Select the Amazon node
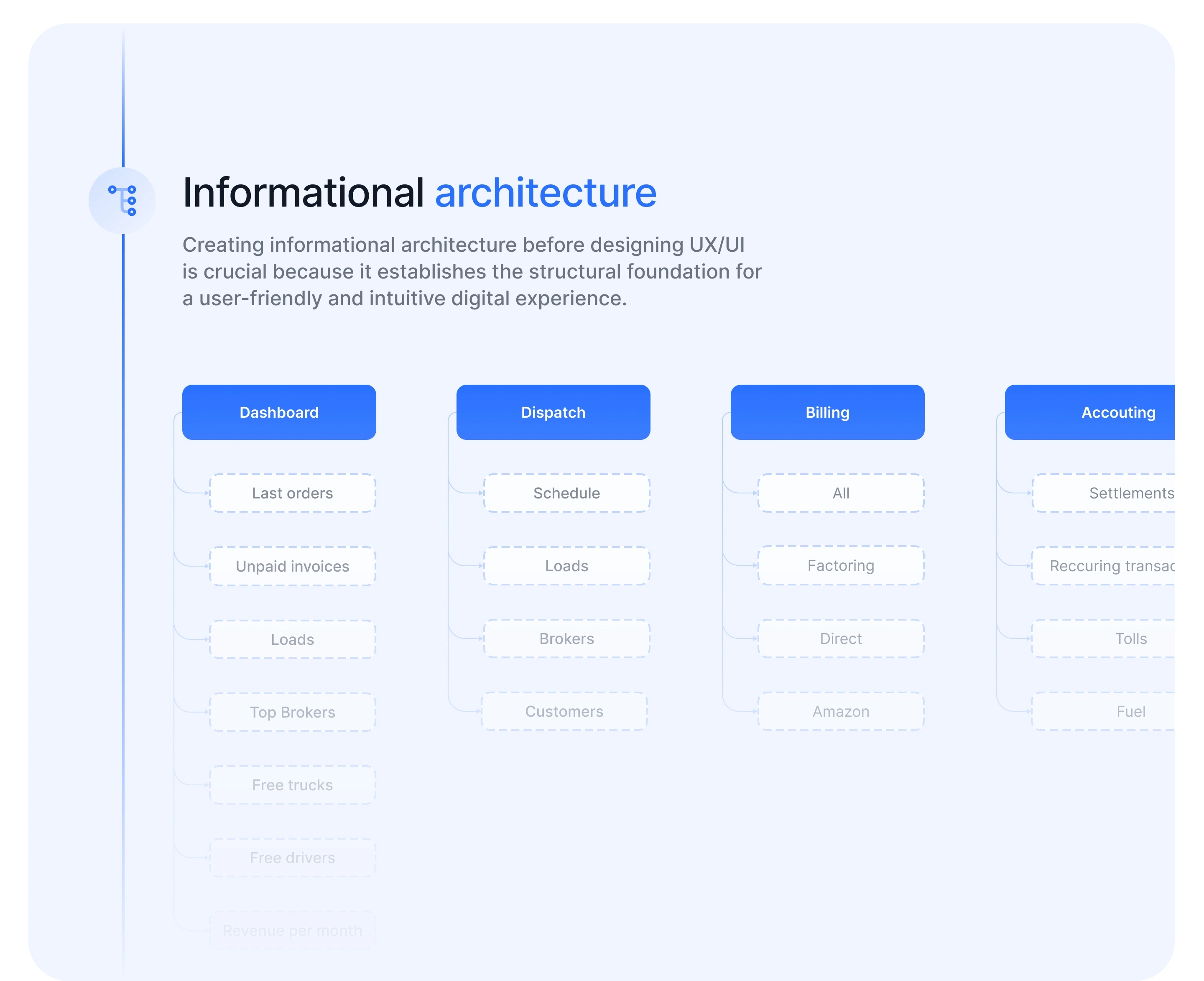The height and width of the screenshot is (981, 1204). point(840,711)
